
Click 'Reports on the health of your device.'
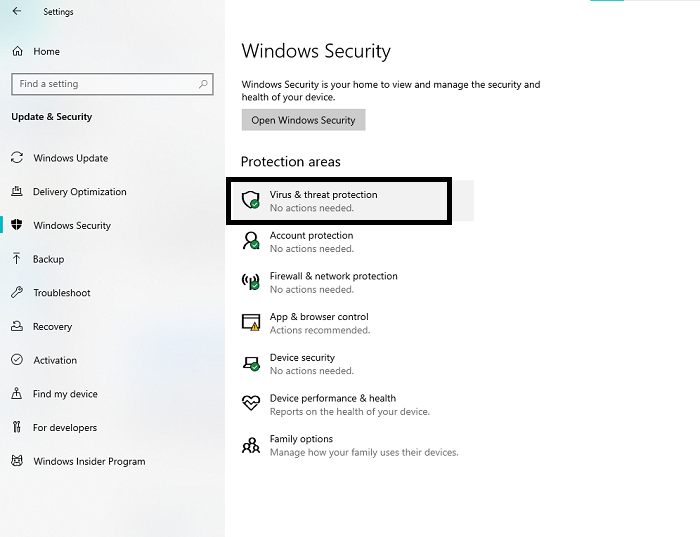[x=350, y=412]
